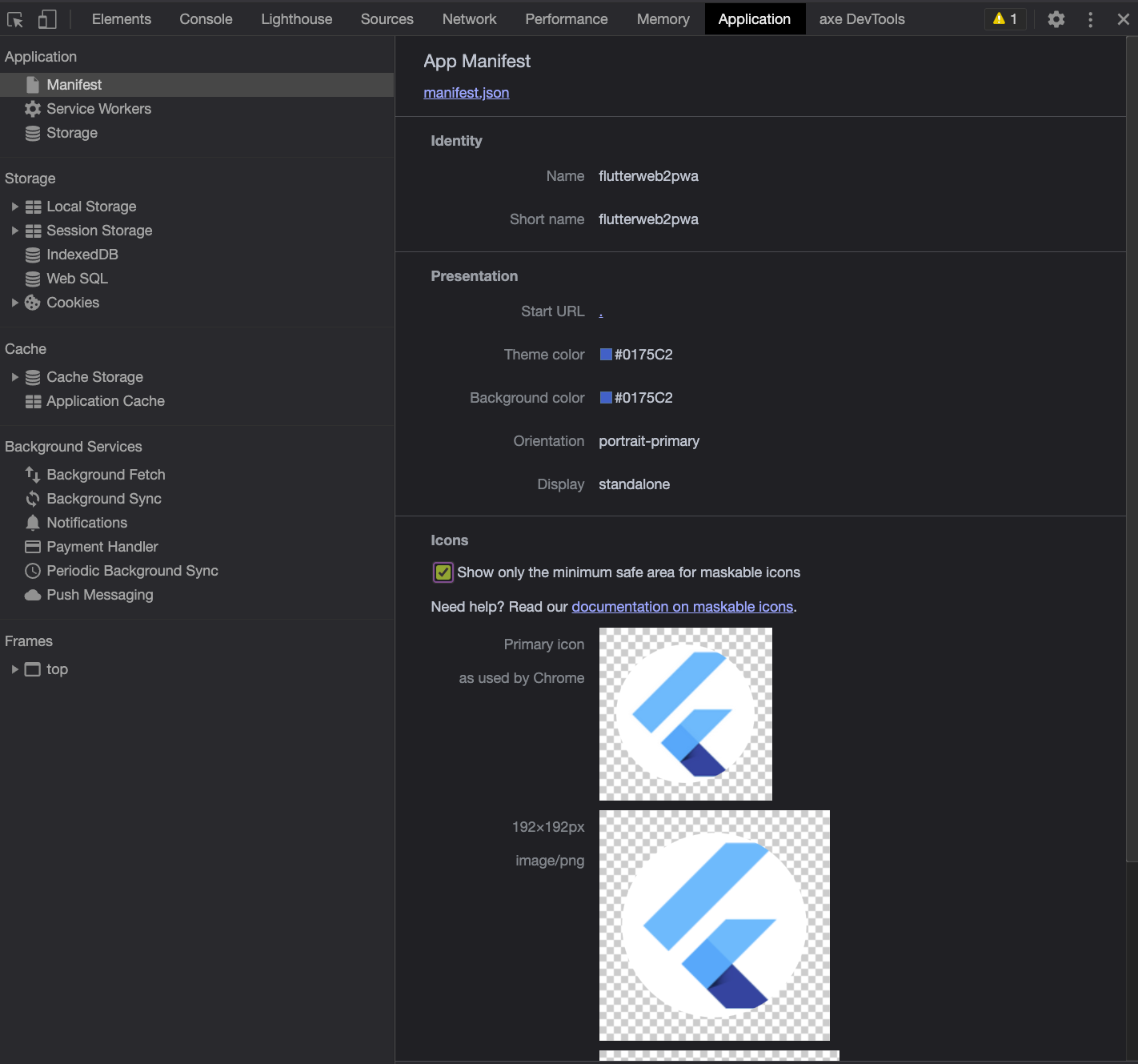Click the Periodic Background Sync clock icon
Viewport: 1138px width, 1064px height.
click(33, 571)
